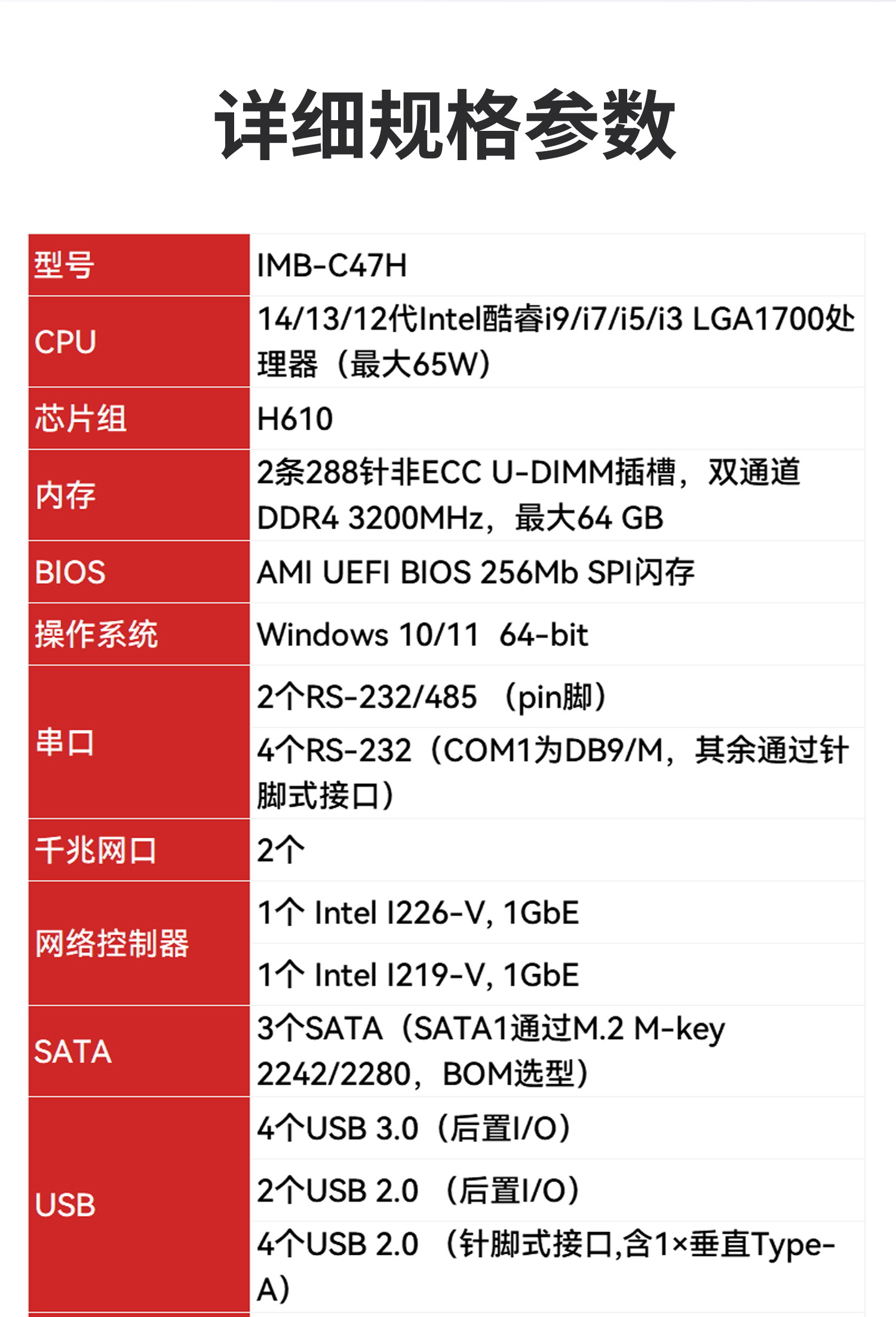The width and height of the screenshot is (896, 1317).
Task: Select the Intel I219-V controller entry
Action: [418, 975]
